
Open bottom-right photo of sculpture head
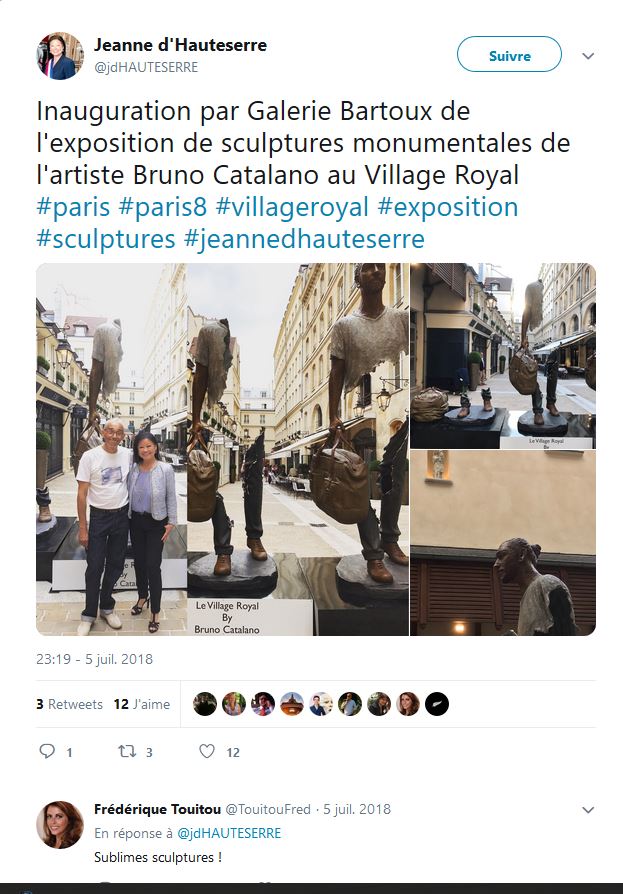[x=503, y=543]
